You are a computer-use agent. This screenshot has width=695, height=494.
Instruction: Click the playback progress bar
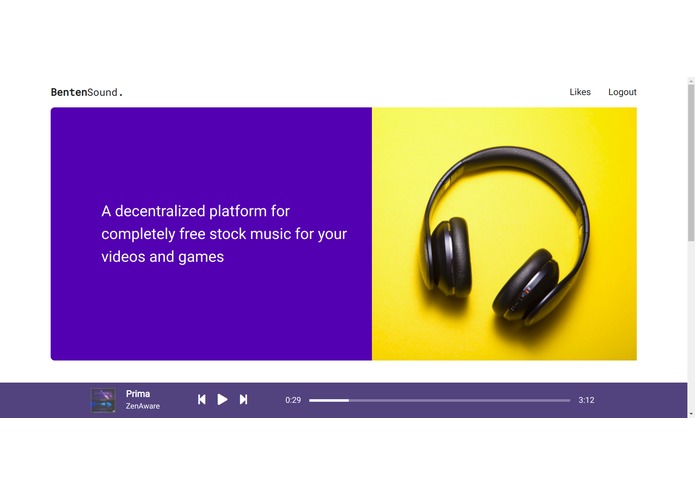click(x=439, y=400)
